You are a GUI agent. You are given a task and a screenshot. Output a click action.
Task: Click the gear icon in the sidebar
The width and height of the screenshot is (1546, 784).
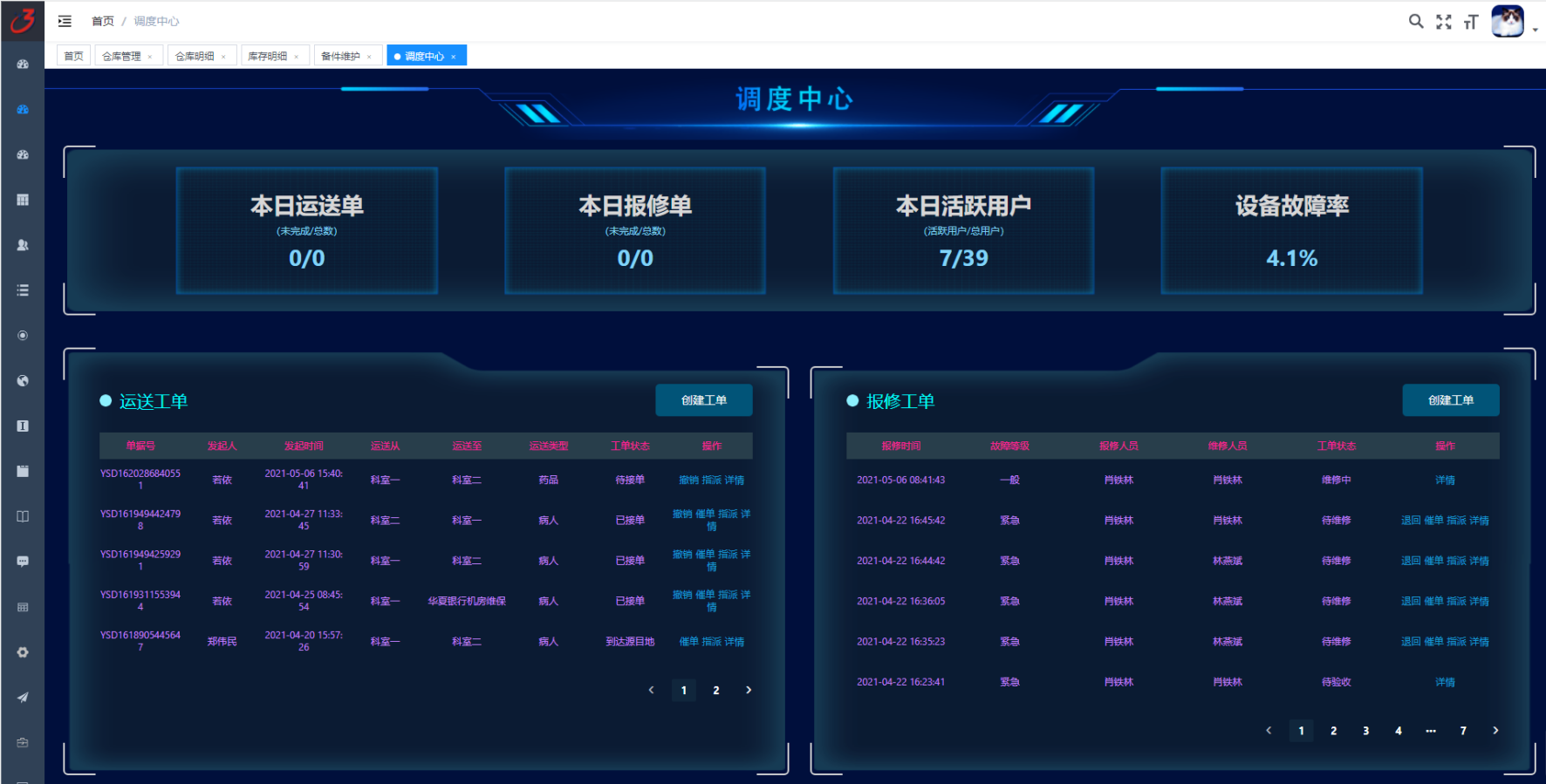coord(23,652)
